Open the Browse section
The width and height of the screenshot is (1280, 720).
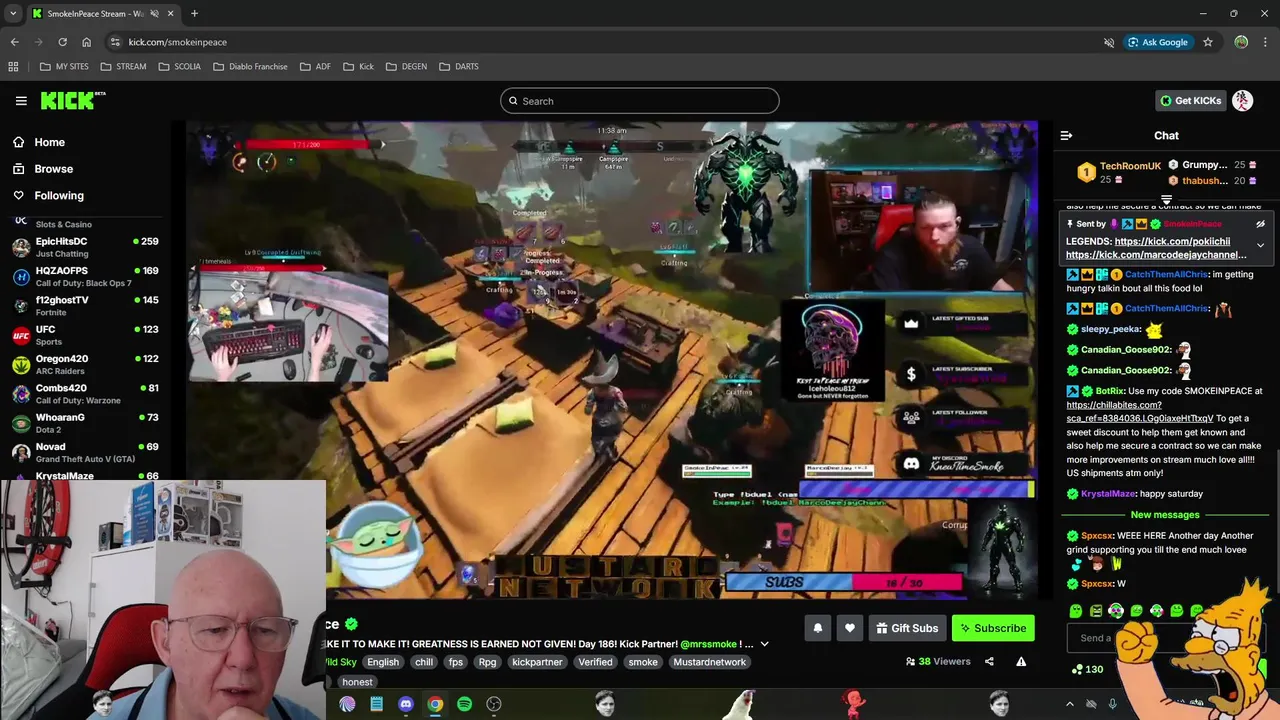coord(53,169)
